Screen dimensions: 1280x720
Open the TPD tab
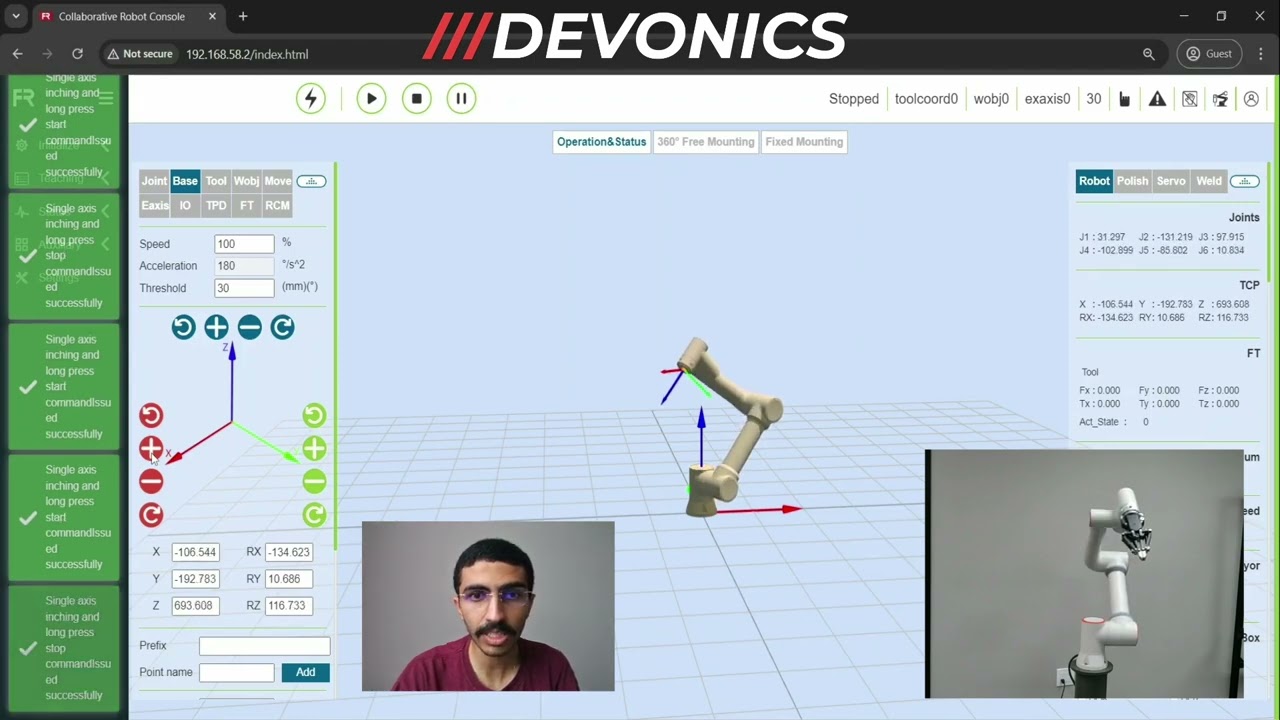point(216,205)
